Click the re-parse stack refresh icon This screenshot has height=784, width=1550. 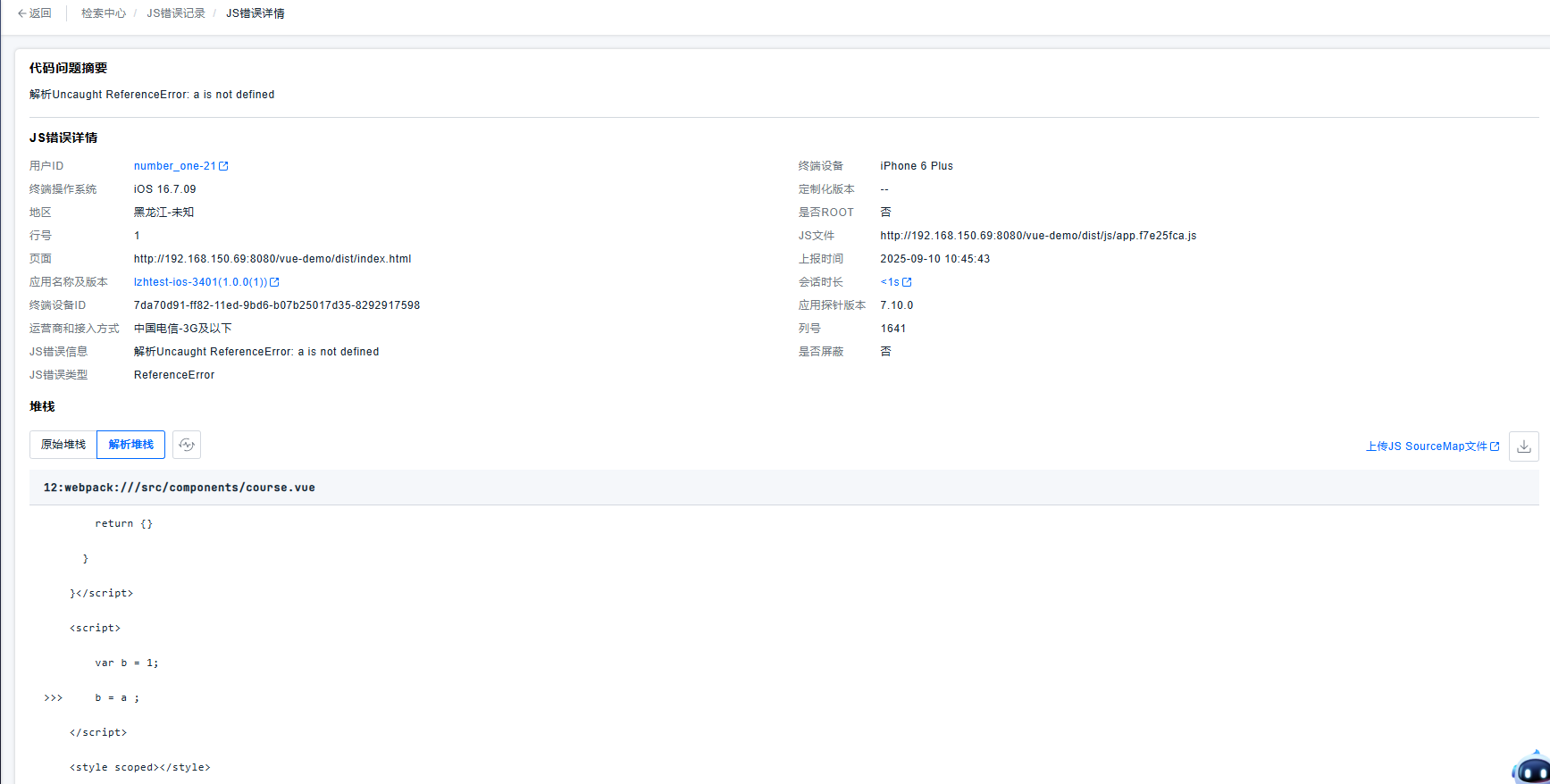186,445
